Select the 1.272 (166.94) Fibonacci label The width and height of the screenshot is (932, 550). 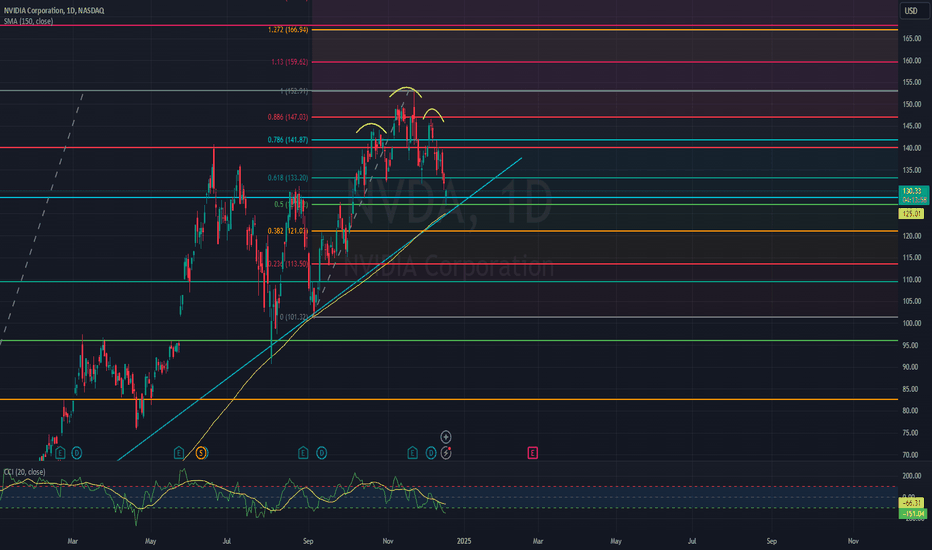[288, 30]
